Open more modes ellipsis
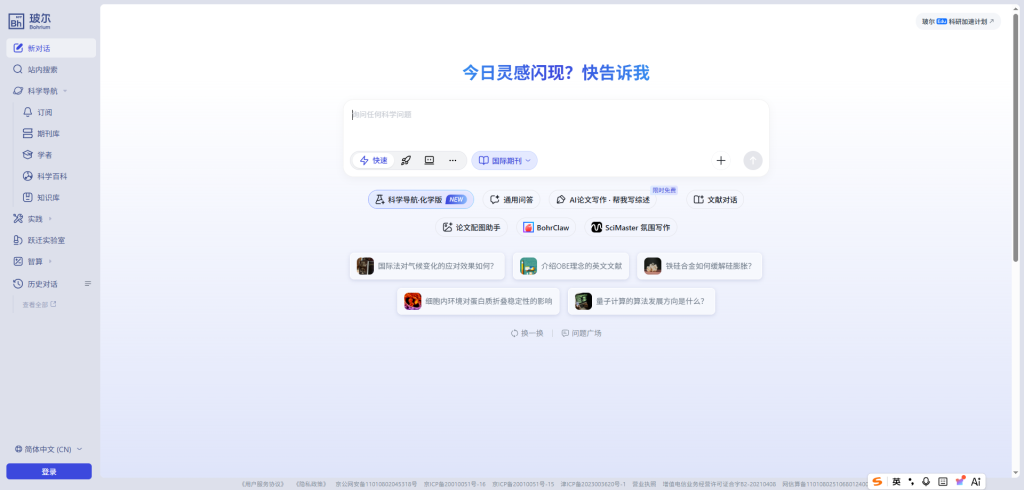The width and height of the screenshot is (1024, 490). pos(453,160)
